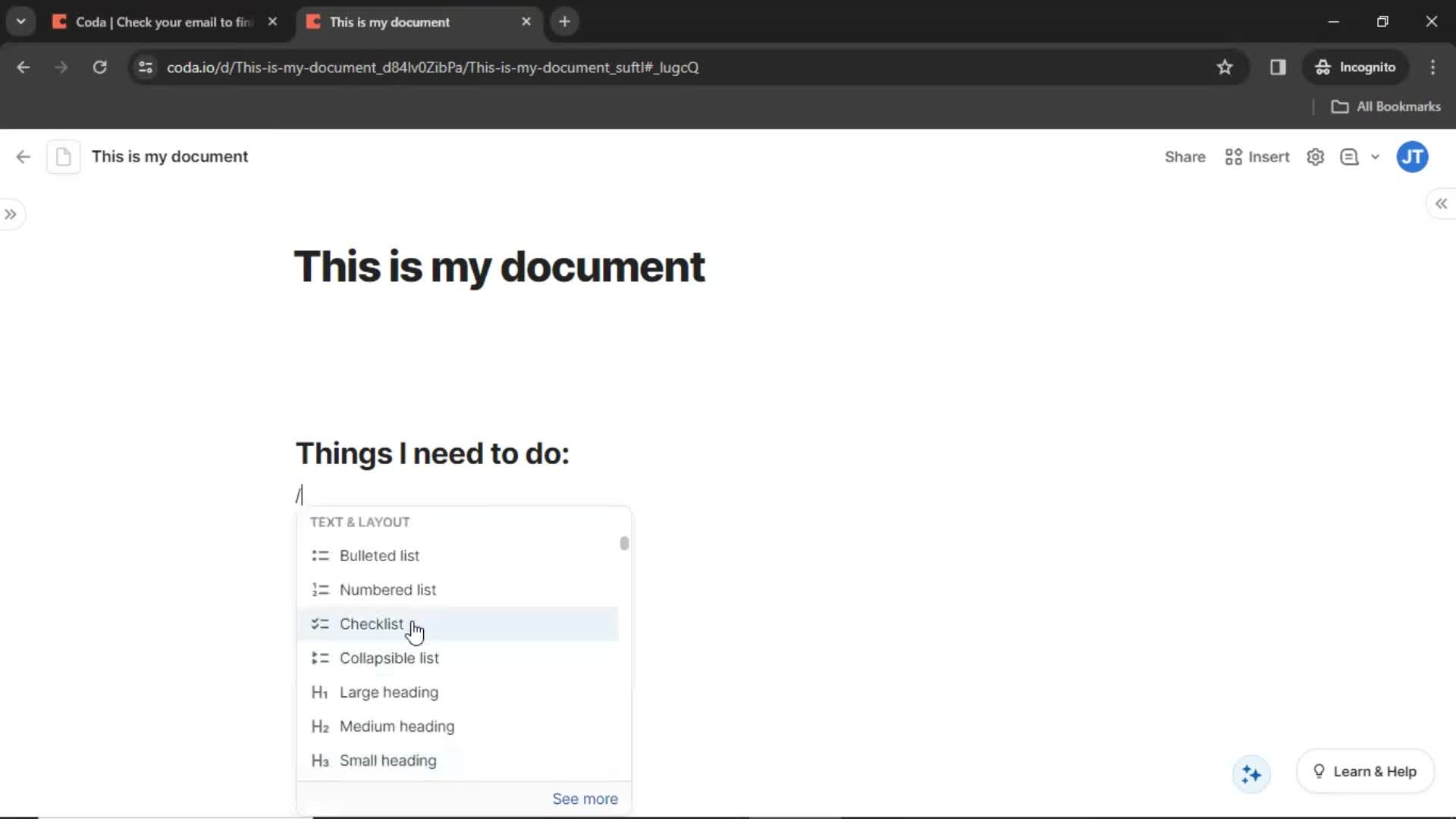Open document Settings gear menu

[x=1316, y=157]
